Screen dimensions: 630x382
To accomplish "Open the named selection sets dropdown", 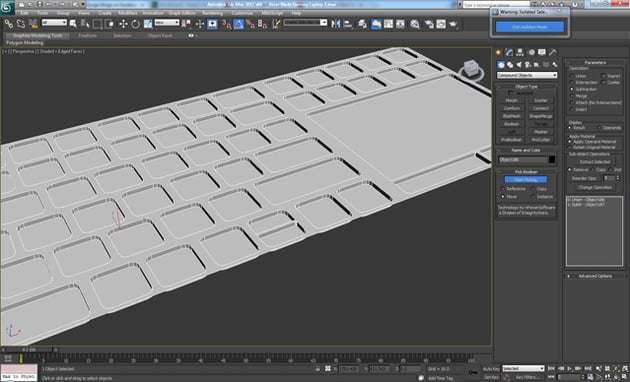I will click(305, 22).
